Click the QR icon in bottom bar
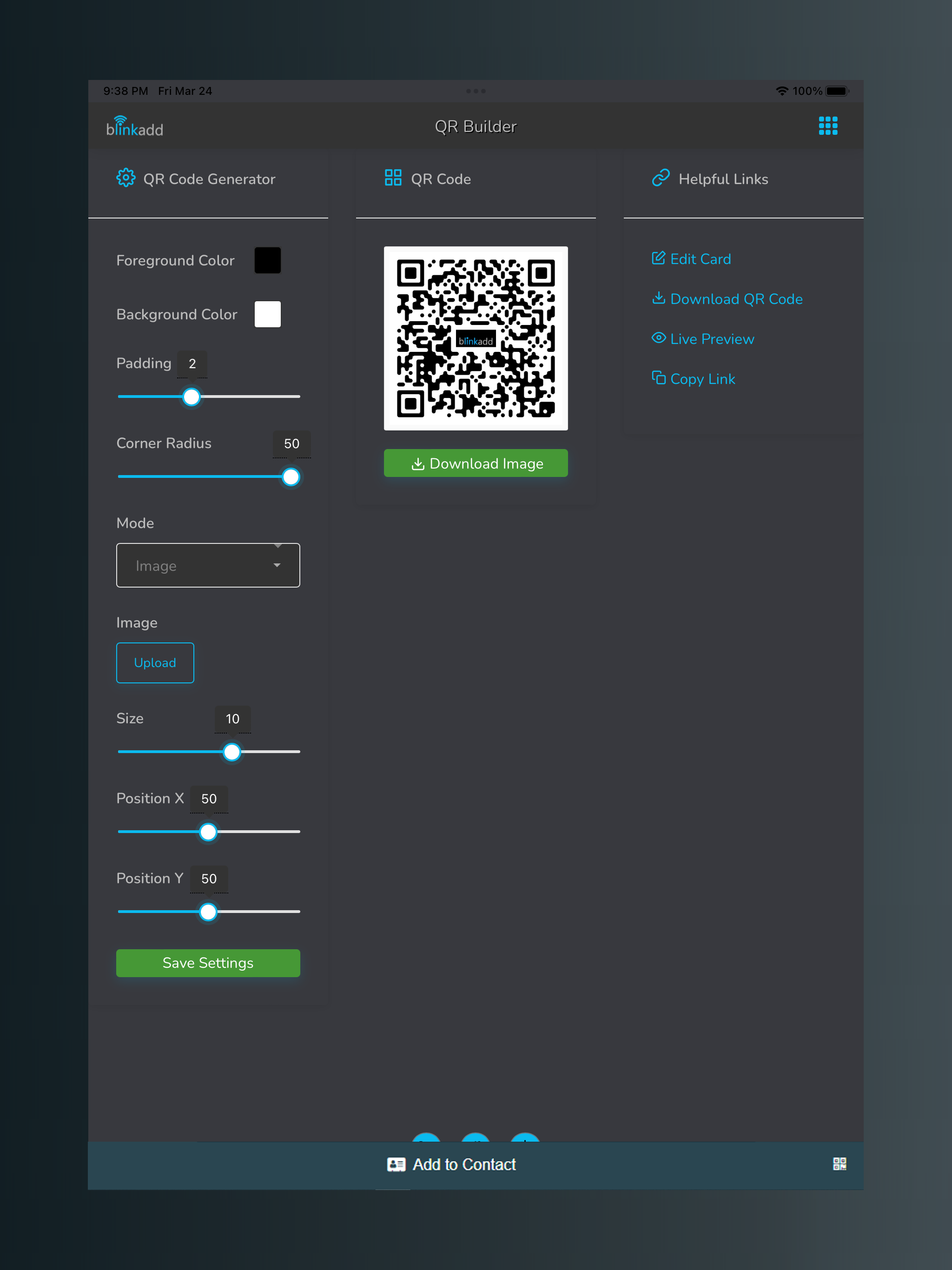 pyautogui.click(x=840, y=1164)
